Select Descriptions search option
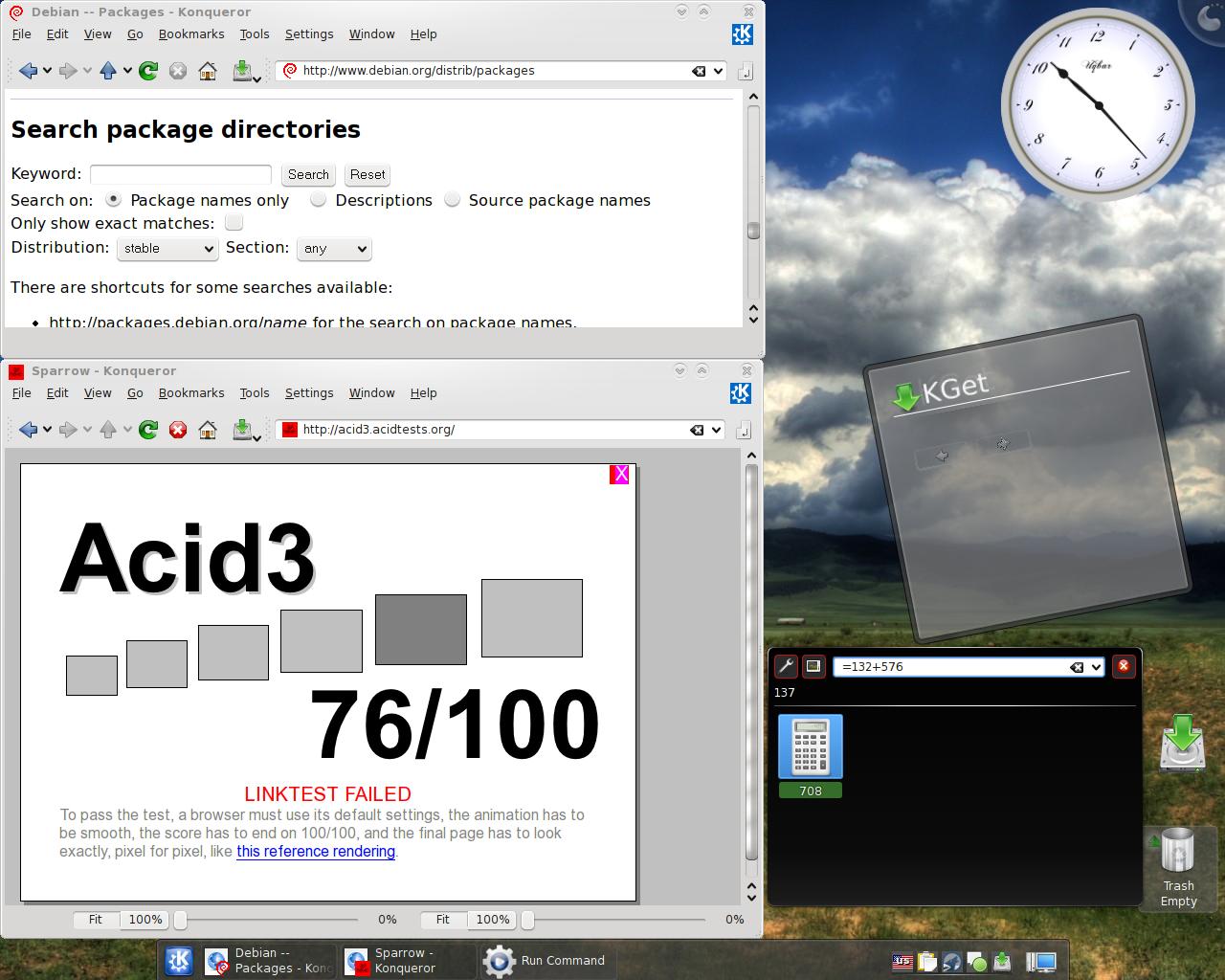Viewport: 1225px width, 980px height. 319,200
